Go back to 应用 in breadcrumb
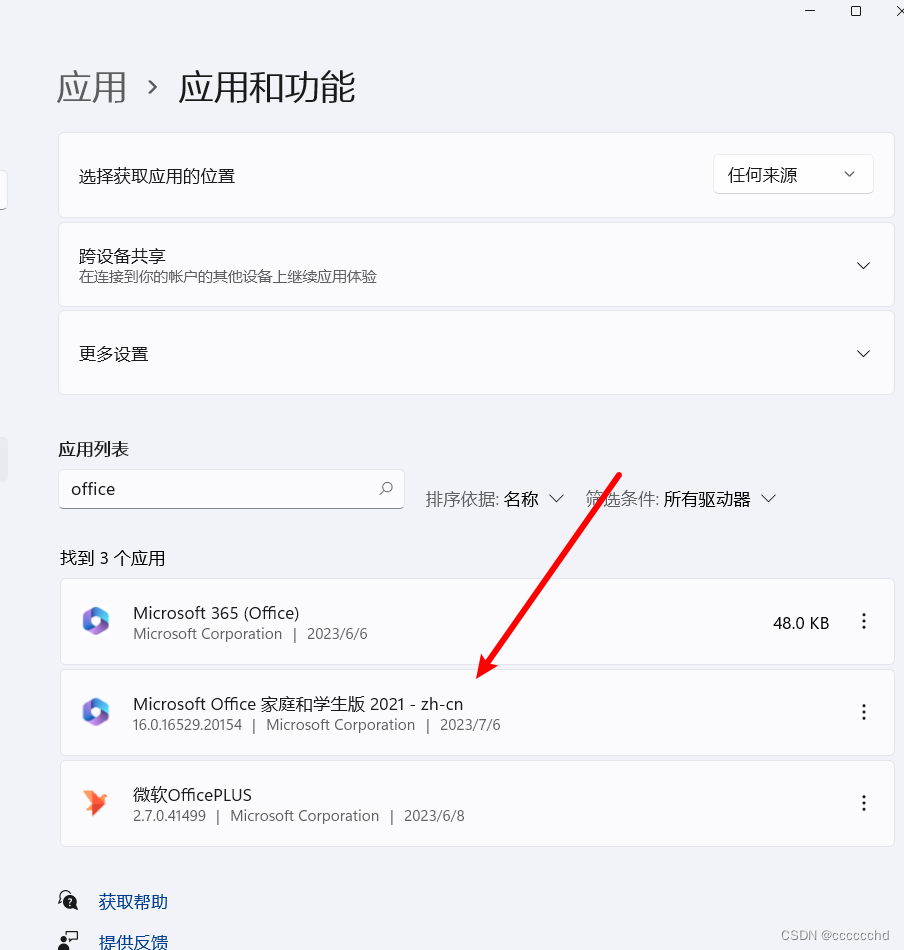This screenshot has height=950, width=904. pyautogui.click(x=91, y=87)
